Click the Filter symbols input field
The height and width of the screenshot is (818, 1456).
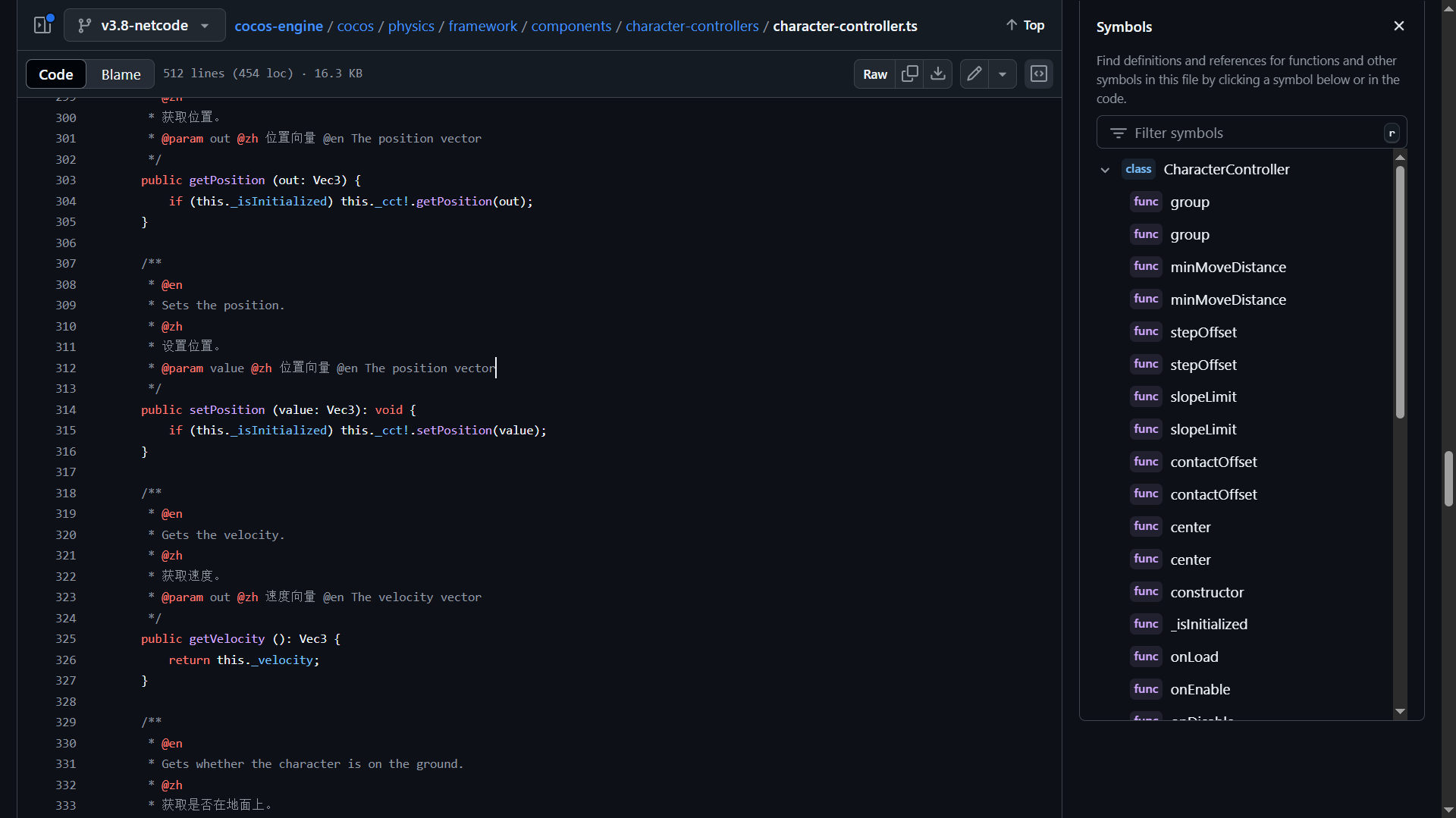tap(1251, 133)
